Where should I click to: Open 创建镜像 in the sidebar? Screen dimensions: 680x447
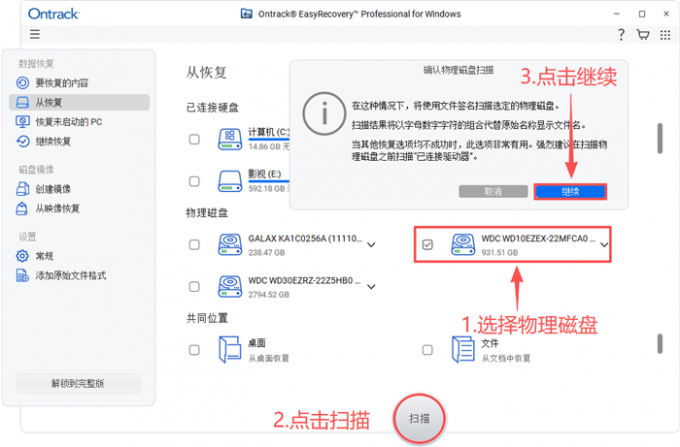pyautogui.click(x=79, y=189)
